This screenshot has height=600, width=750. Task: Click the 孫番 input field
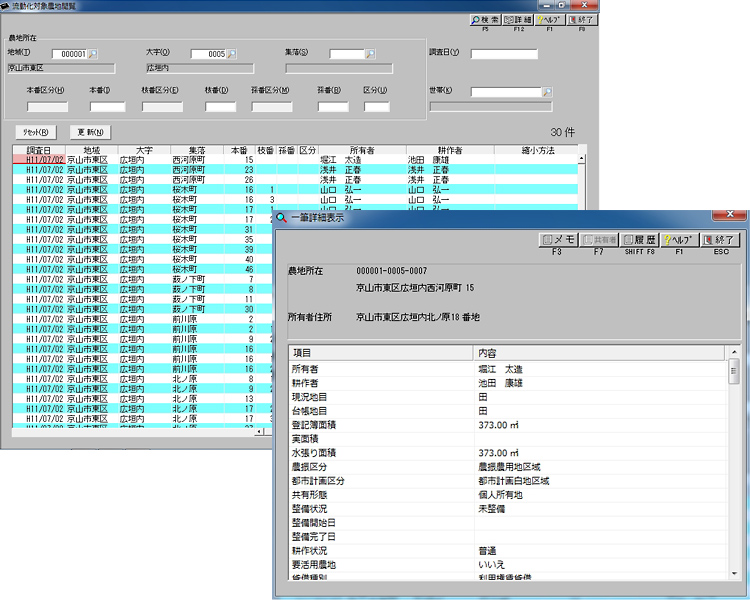[333, 107]
